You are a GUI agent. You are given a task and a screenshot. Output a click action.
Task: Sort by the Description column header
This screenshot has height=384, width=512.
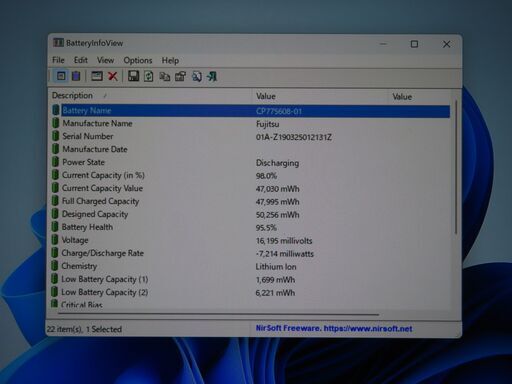(x=150, y=96)
